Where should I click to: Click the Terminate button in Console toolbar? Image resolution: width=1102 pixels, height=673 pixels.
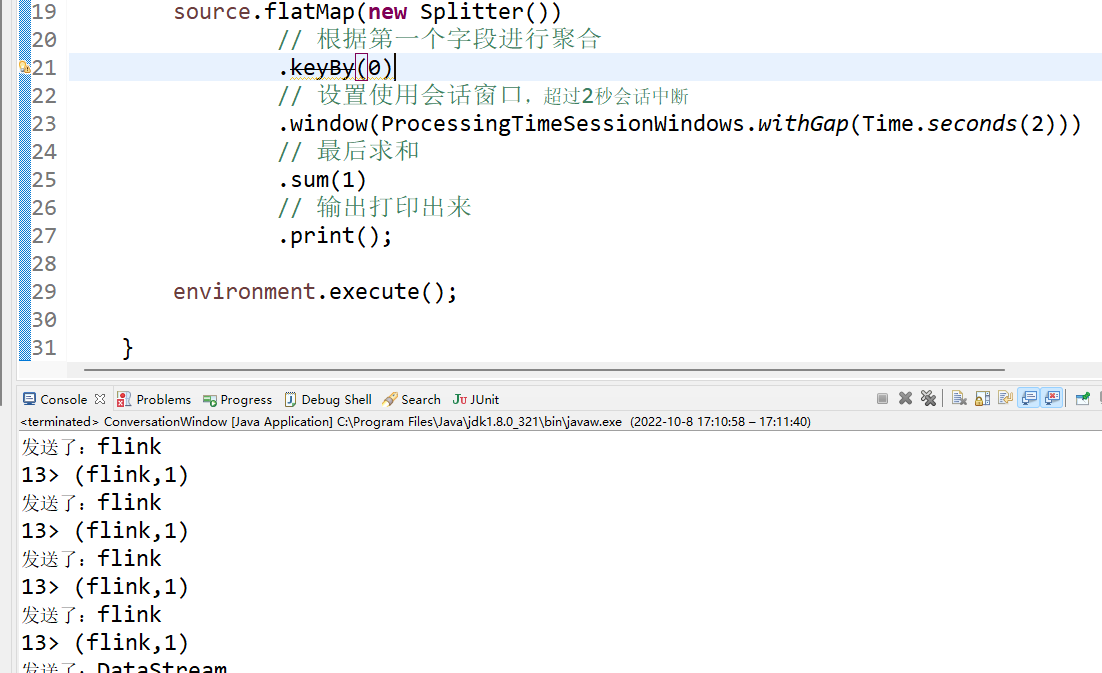882,398
